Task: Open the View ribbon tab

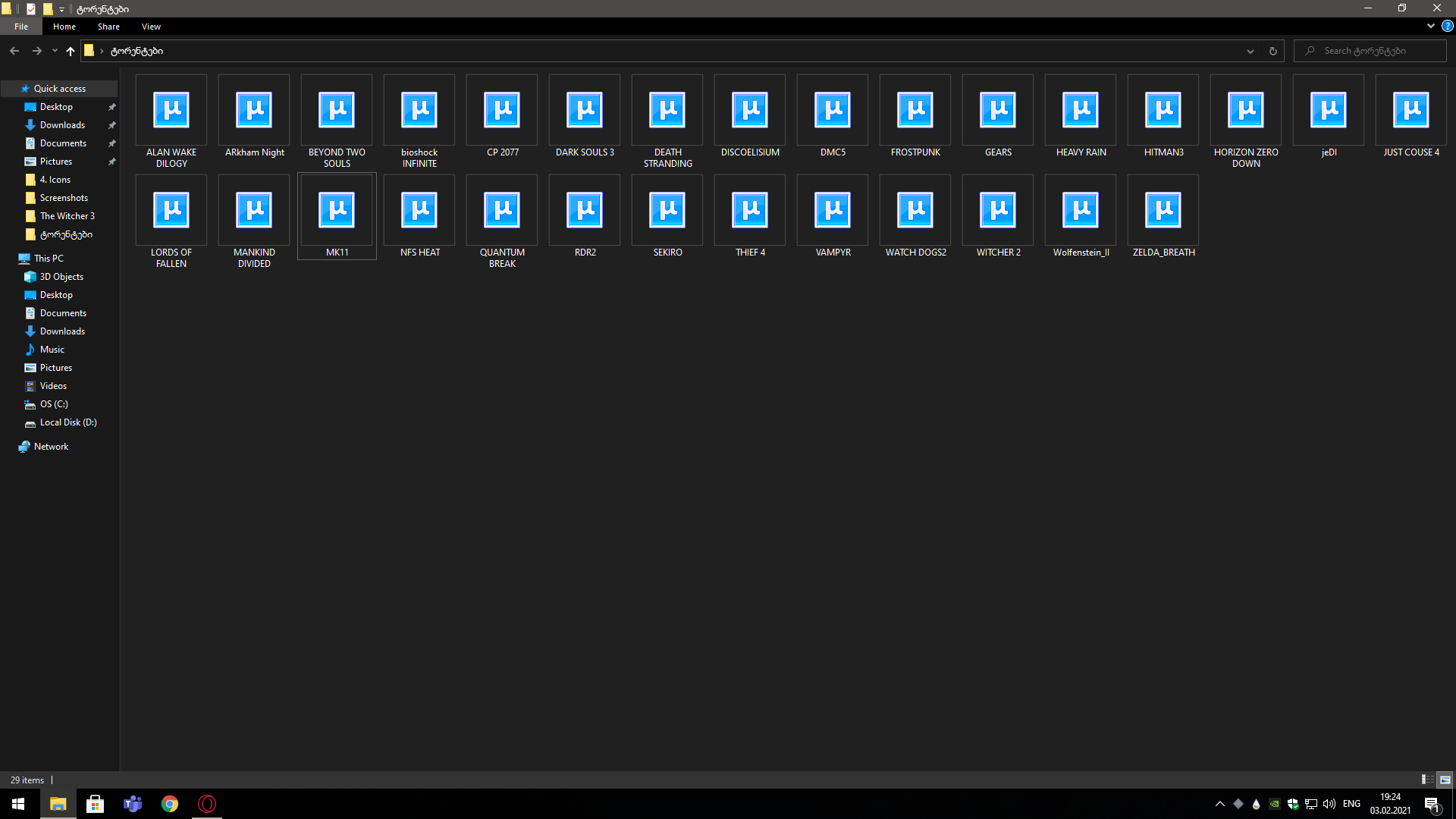Action: point(151,27)
